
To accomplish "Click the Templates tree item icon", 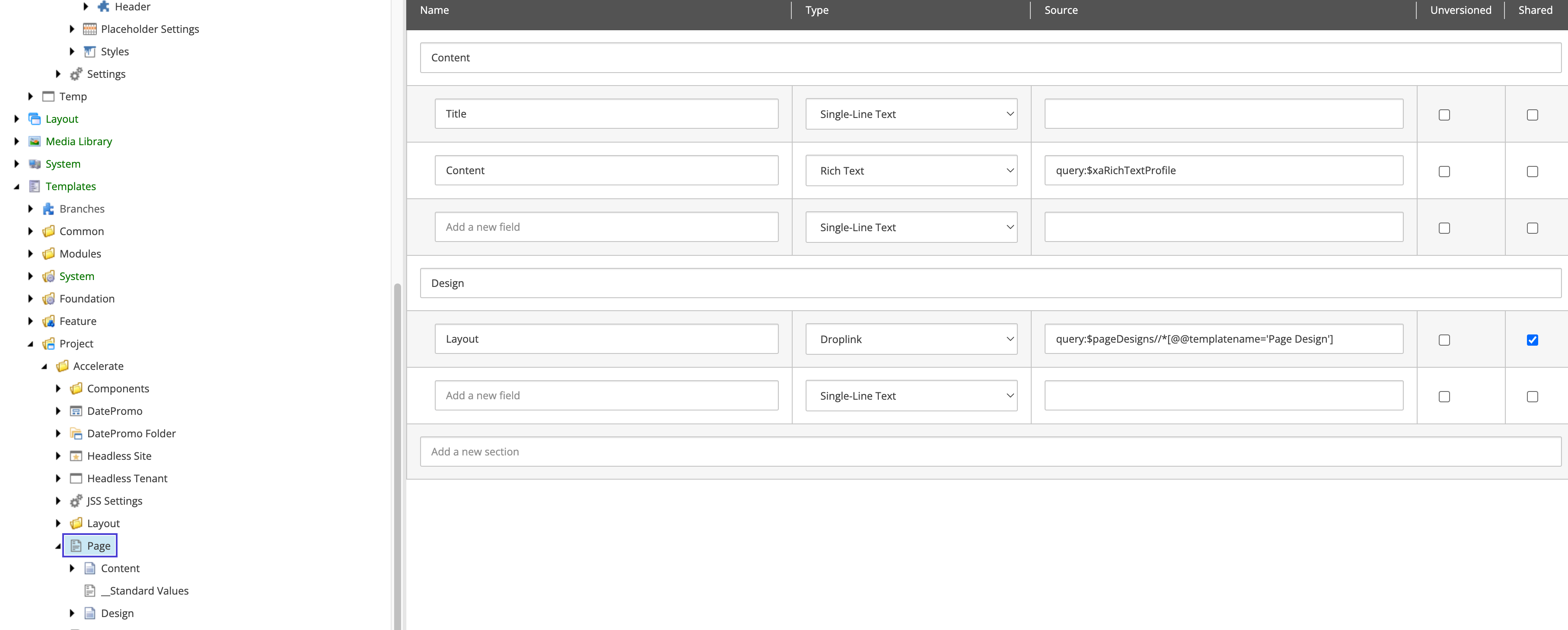I will [x=35, y=186].
